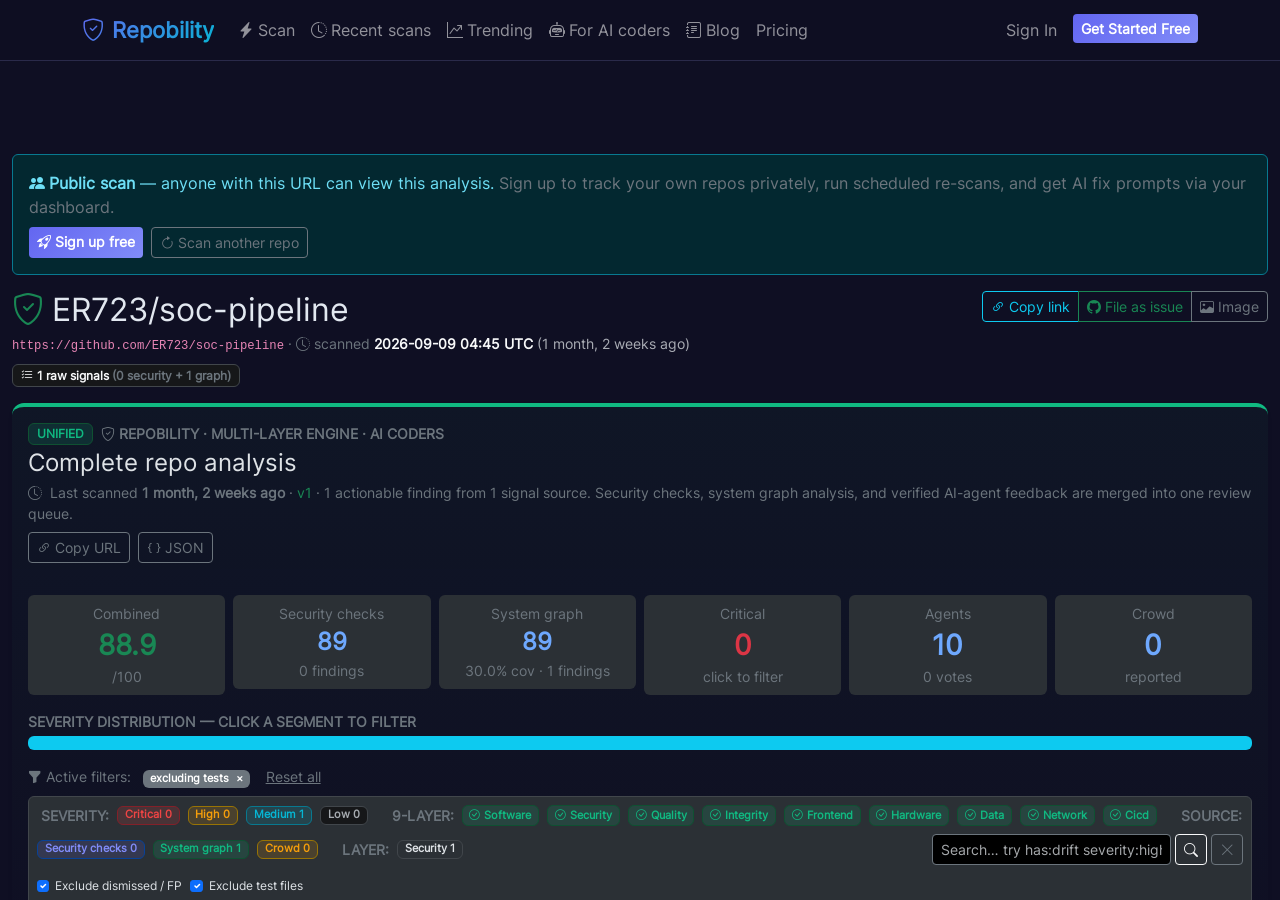Image resolution: width=1280 pixels, height=900 pixels.
Task: Uncheck Exclude test files checkbox
Action: click(197, 886)
